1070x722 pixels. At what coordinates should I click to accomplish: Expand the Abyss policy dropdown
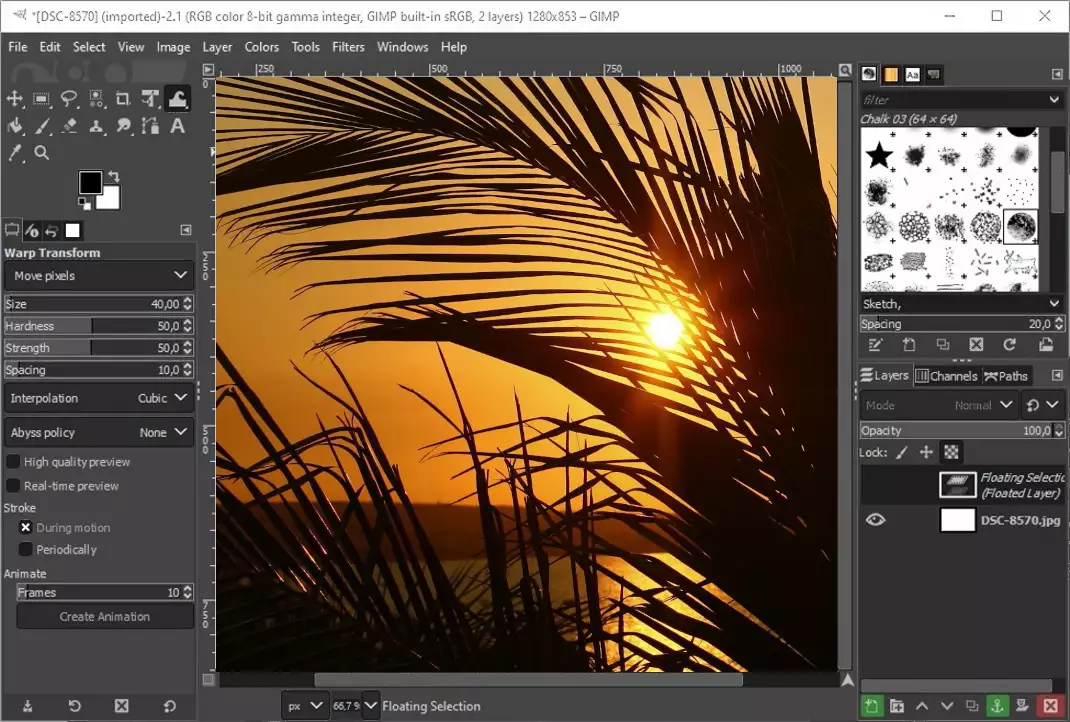click(99, 432)
